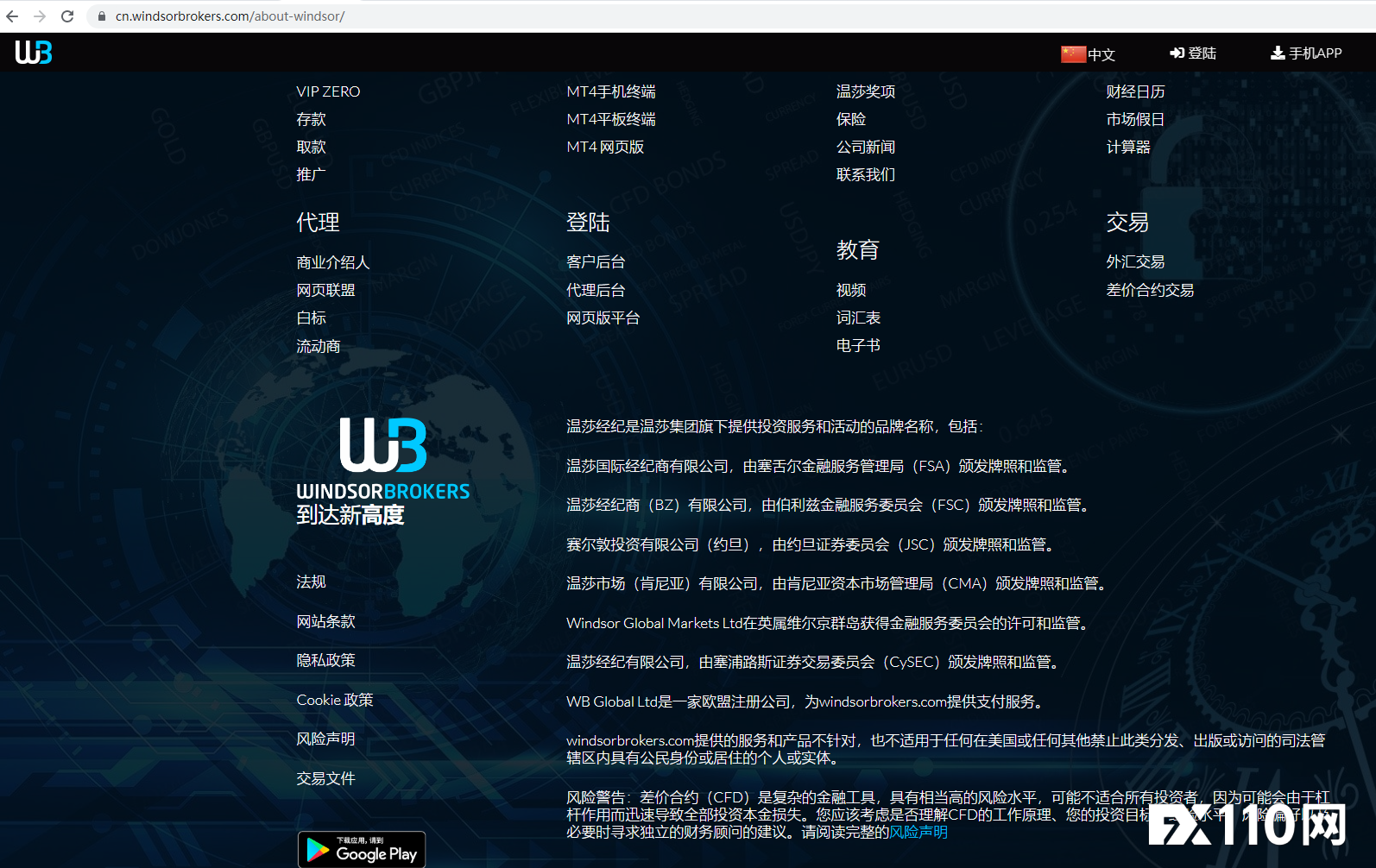Open 公司新闻 company news link
Viewport: 1376px width, 868px height.
point(866,147)
